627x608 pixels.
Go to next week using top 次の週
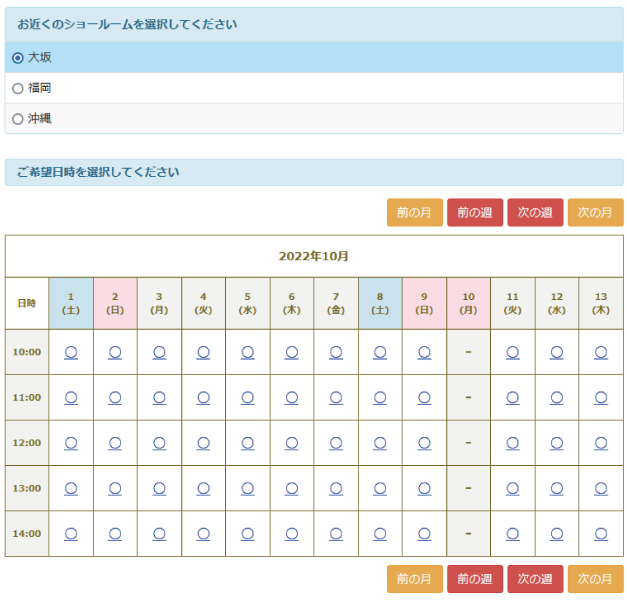coord(535,213)
